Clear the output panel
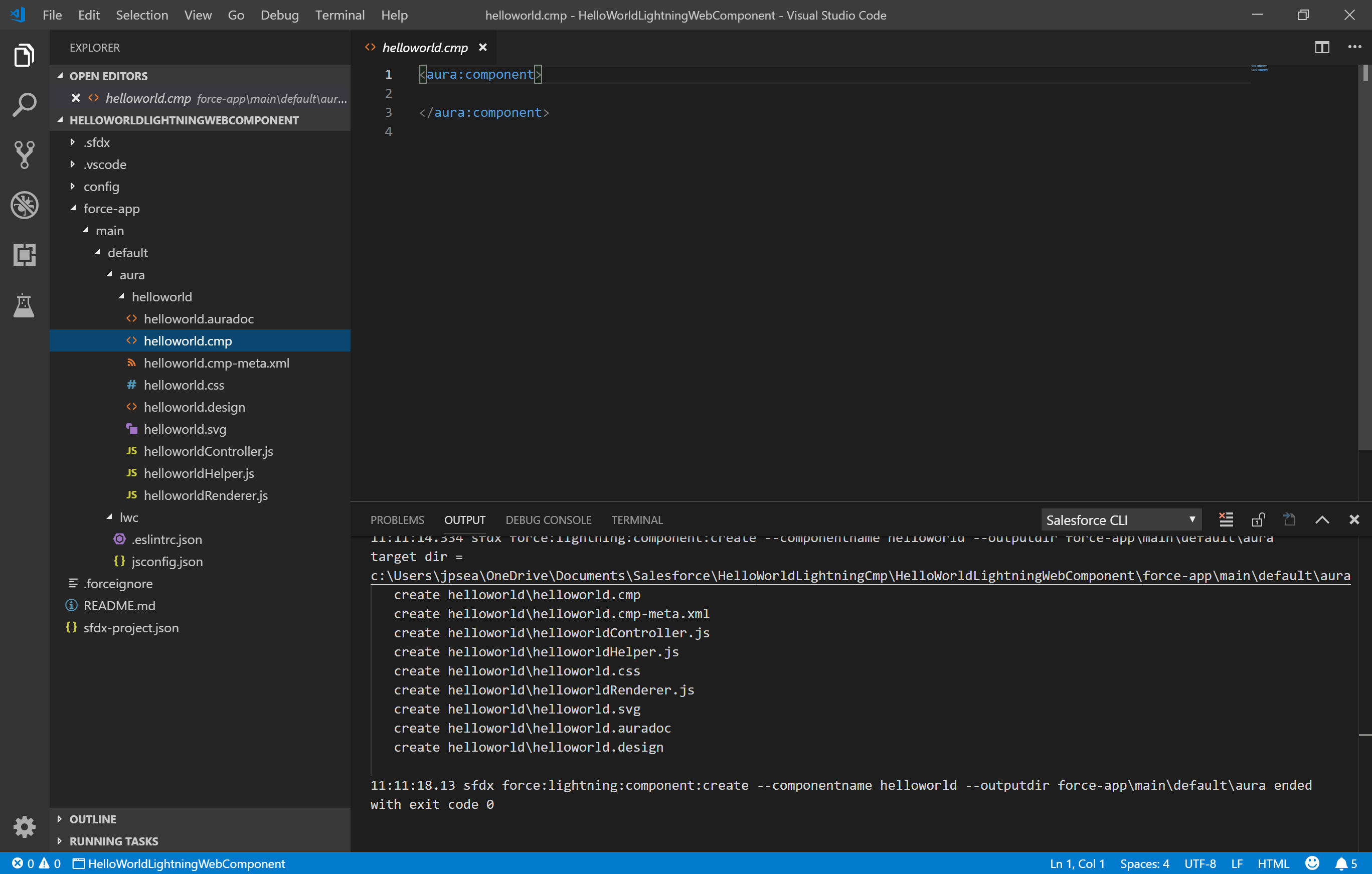The image size is (1372, 874). [1226, 519]
